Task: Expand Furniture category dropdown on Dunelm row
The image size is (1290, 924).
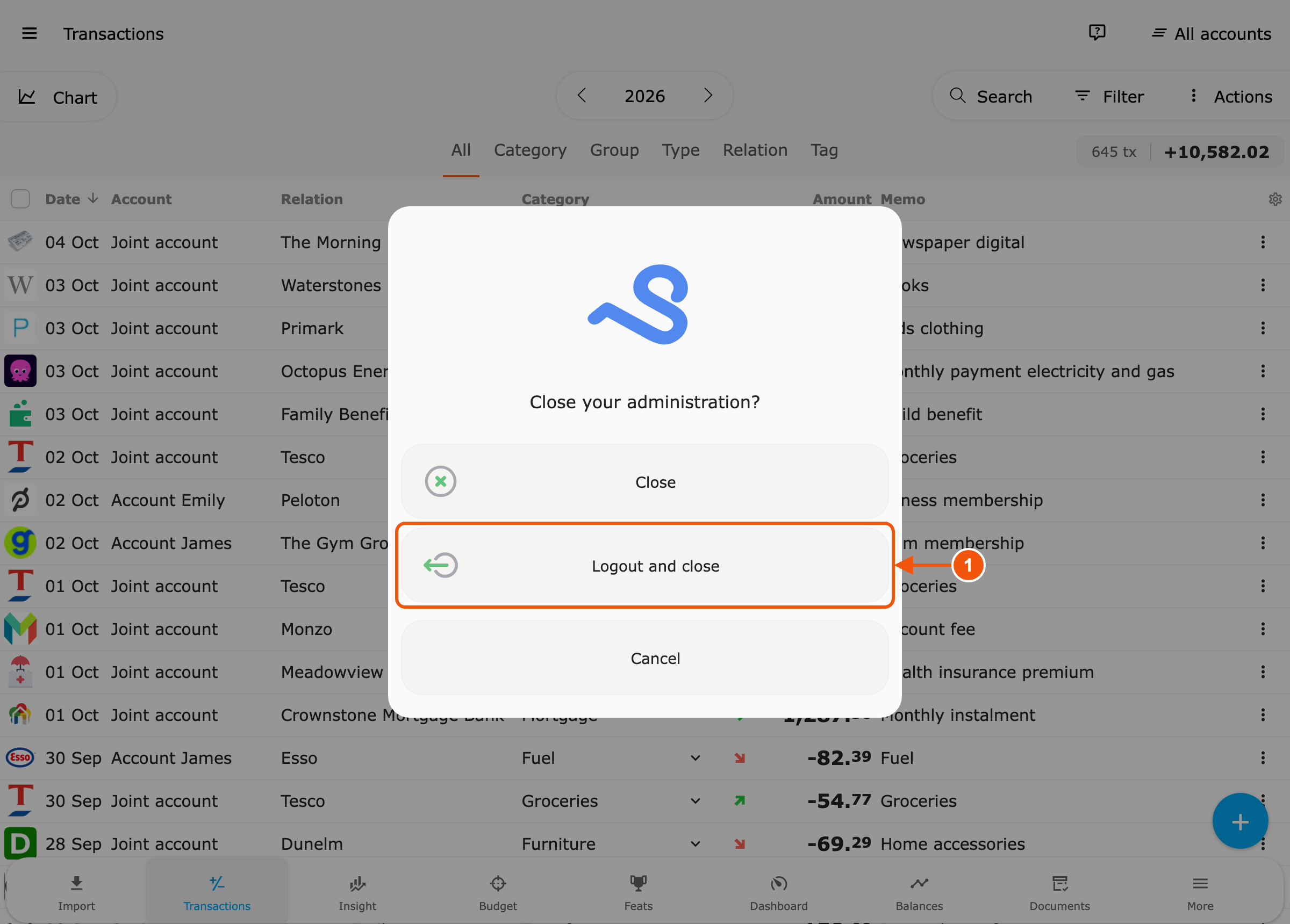Action: click(695, 844)
